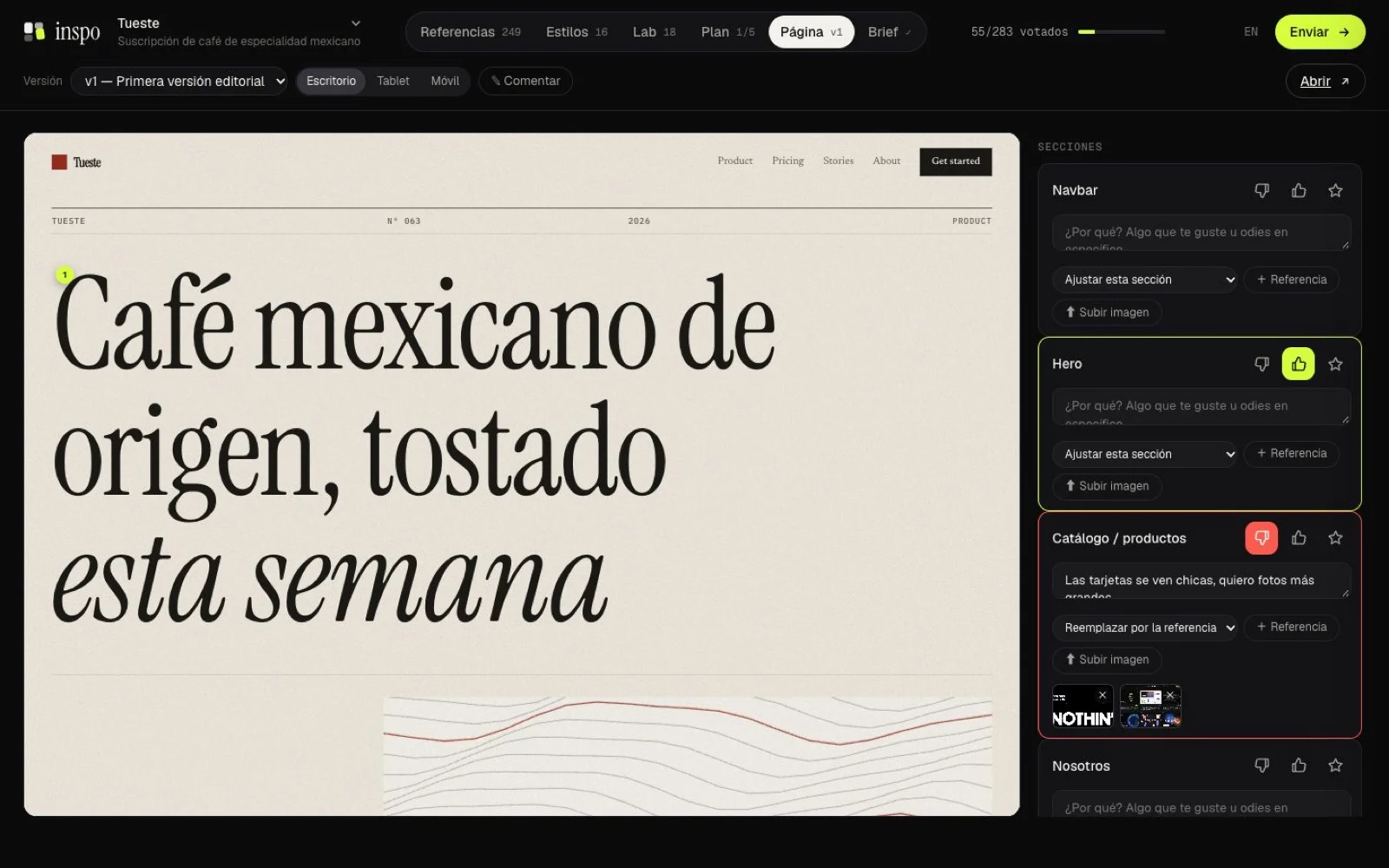Thumbs up the Navbar section
Viewport: 1389px width, 868px height.
coord(1299,190)
